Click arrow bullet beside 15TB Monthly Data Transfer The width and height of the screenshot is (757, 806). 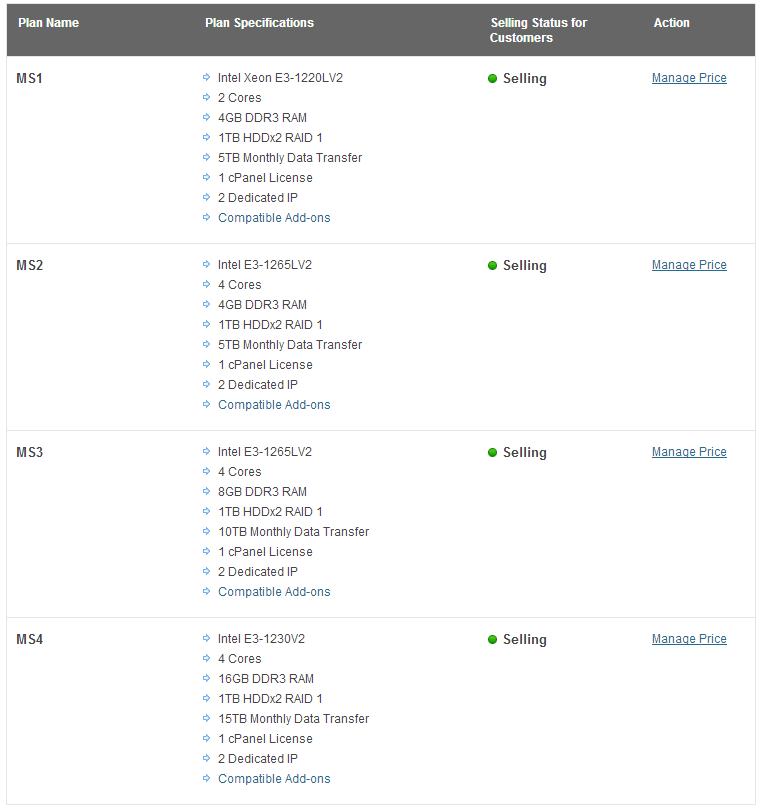click(206, 719)
